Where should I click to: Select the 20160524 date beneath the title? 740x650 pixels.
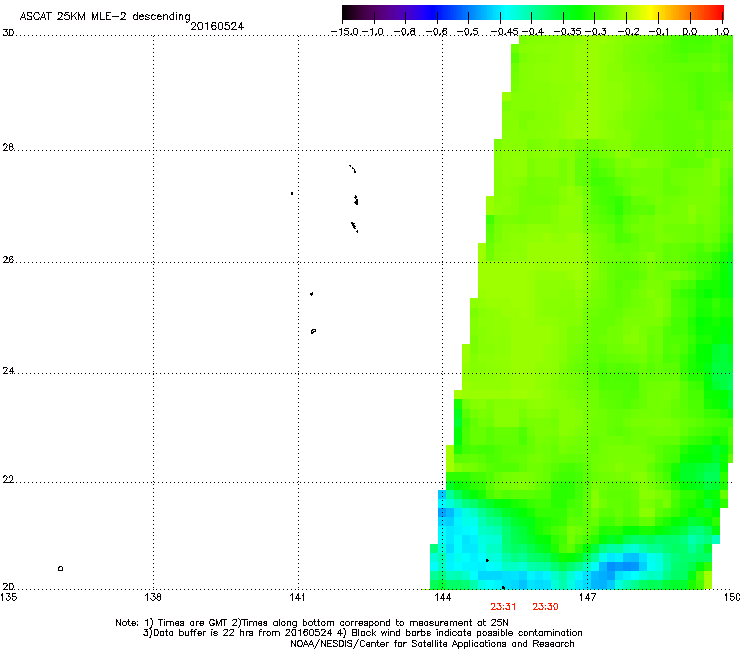pos(217,26)
